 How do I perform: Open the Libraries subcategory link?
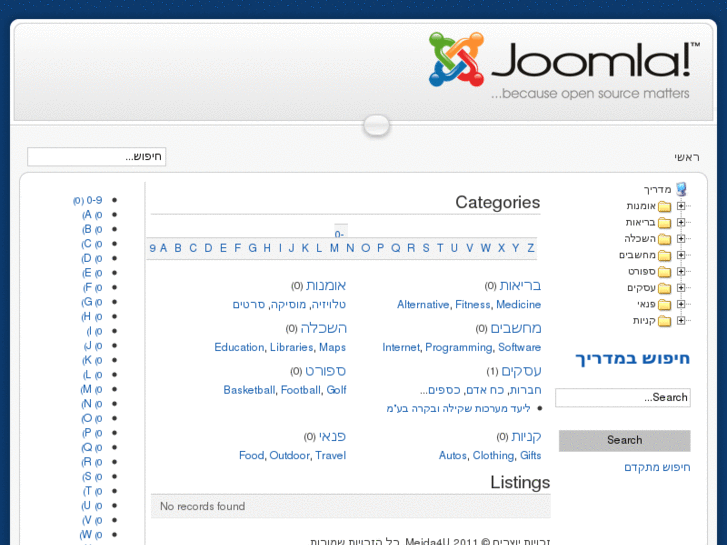click(292, 347)
